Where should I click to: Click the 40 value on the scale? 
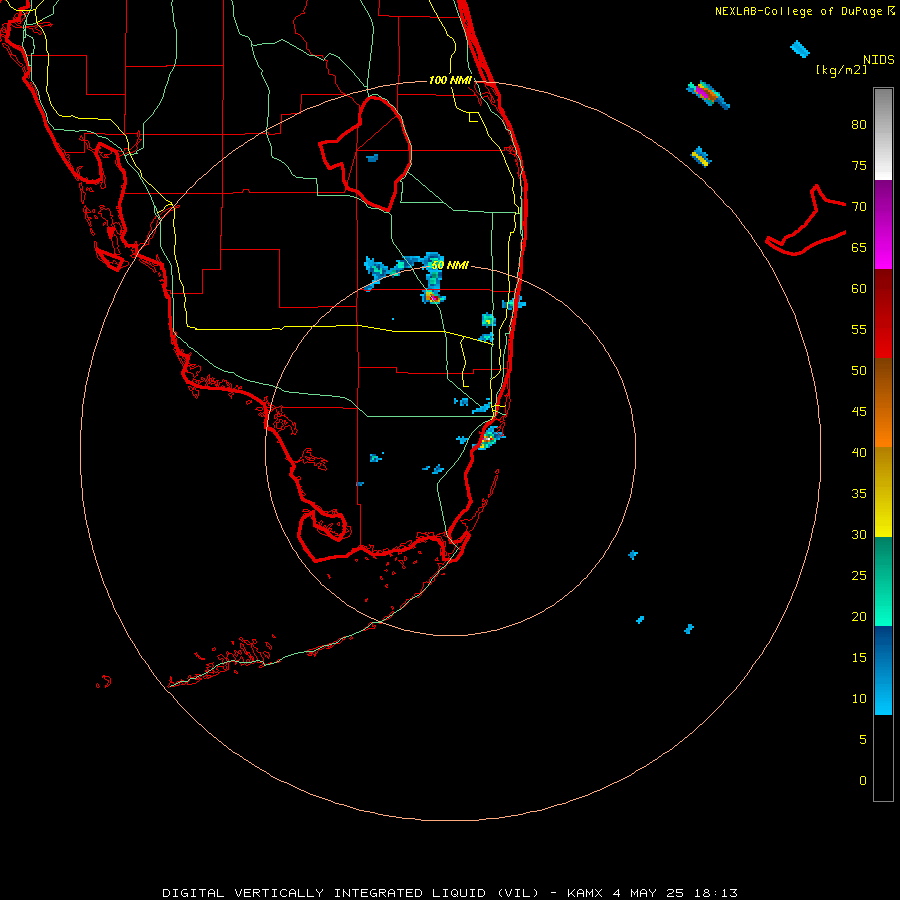click(x=859, y=452)
